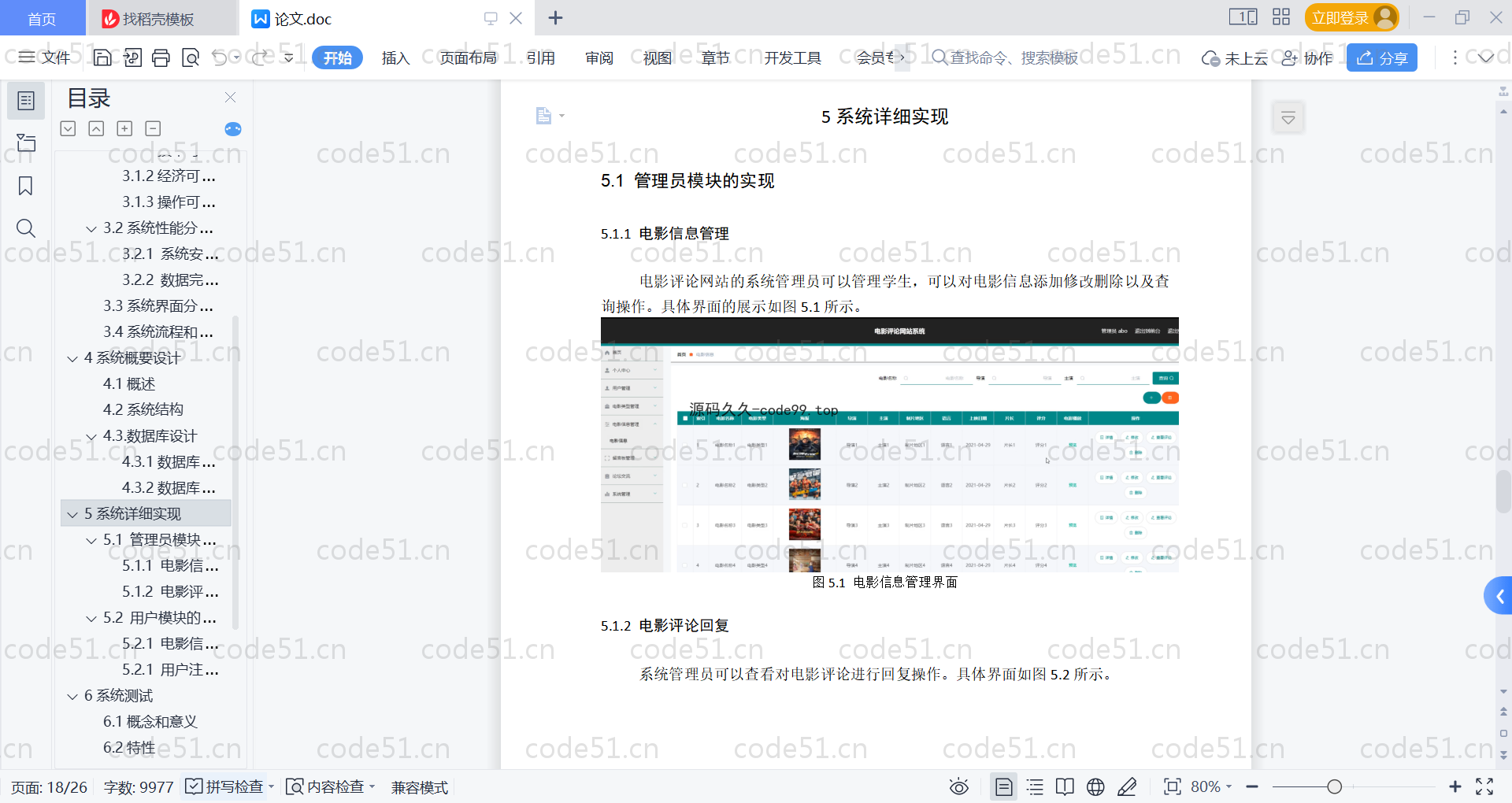
Task: Click the Export to PDF icon
Action: (132, 57)
